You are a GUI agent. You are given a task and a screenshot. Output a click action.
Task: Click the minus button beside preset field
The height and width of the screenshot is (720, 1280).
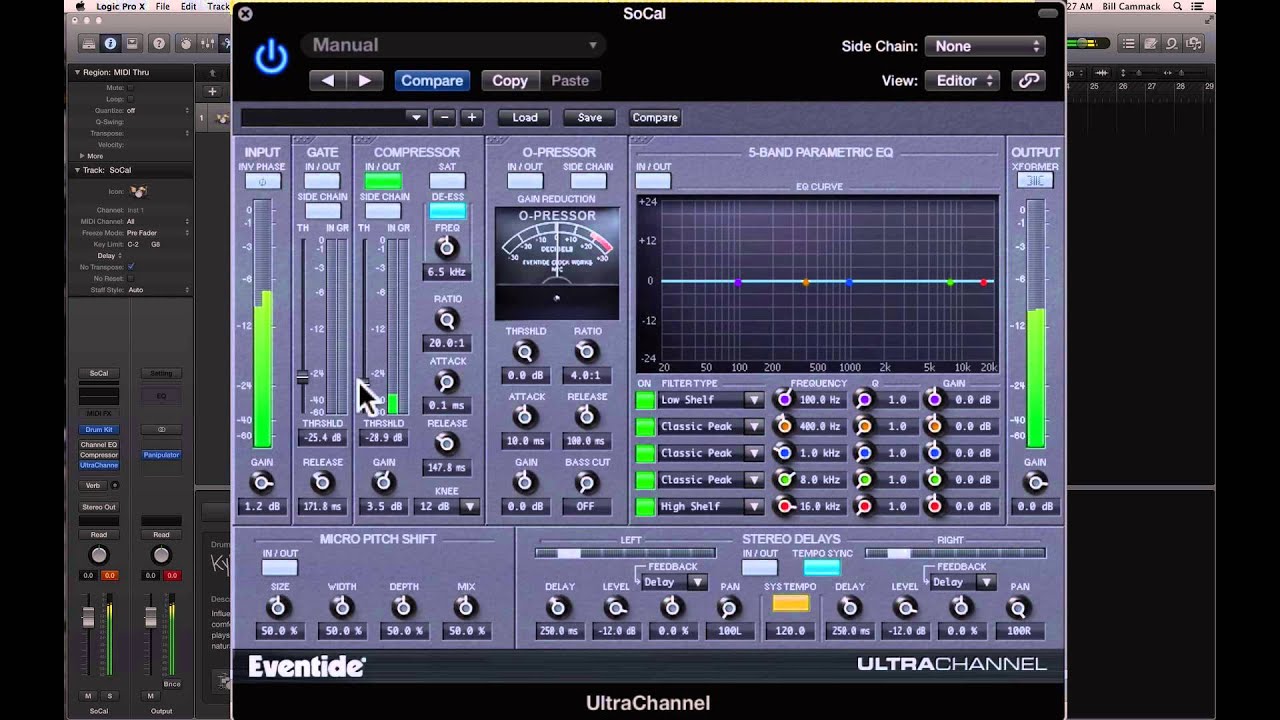pos(445,117)
